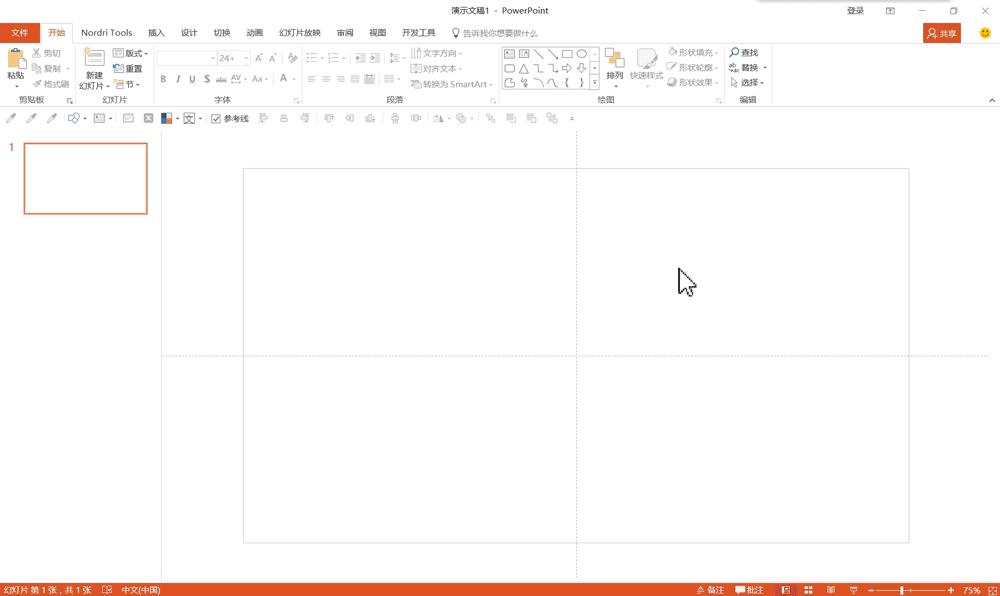Switch to the Nordri Tools tab

106,33
